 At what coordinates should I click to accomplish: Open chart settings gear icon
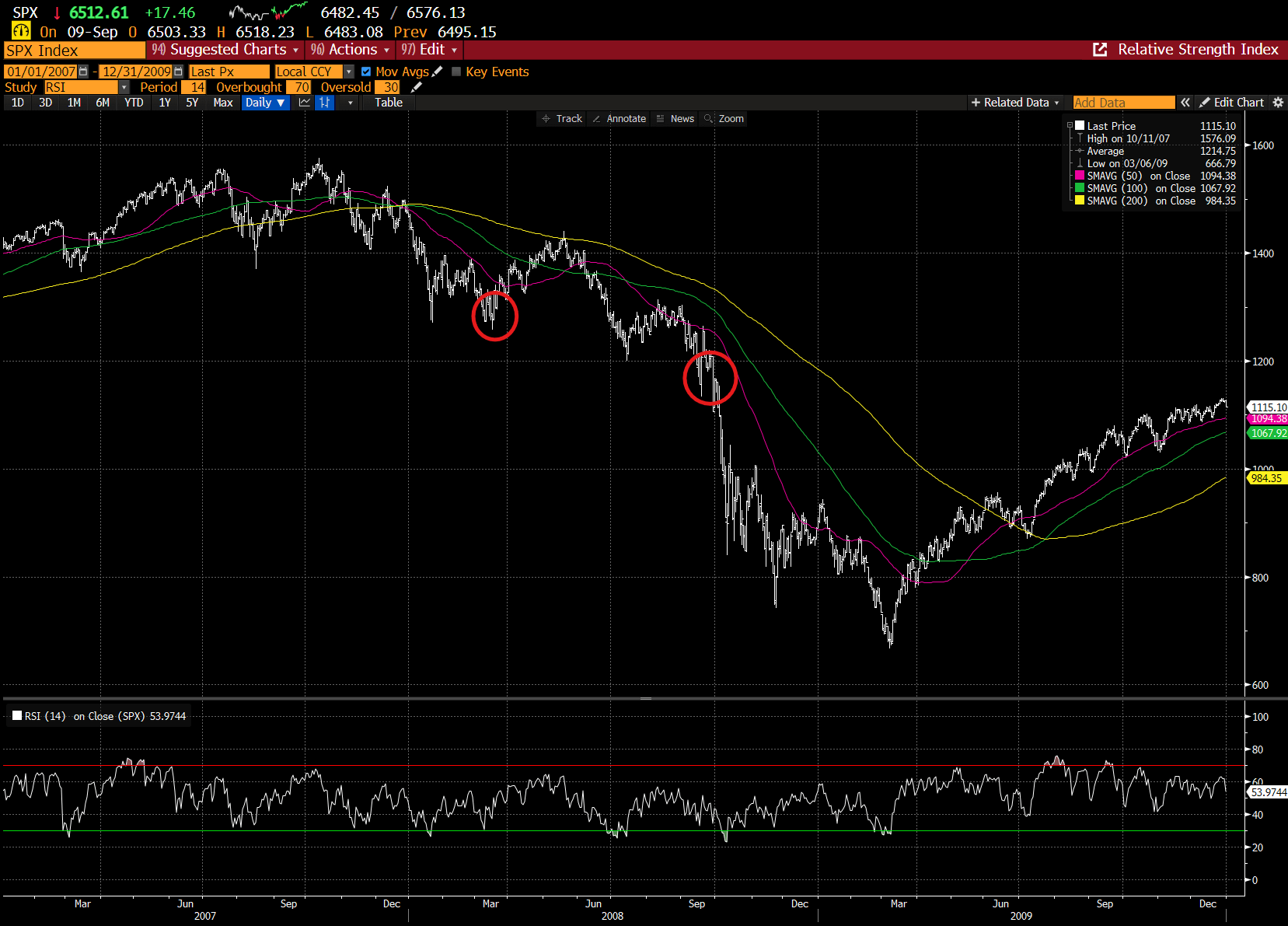1277,103
